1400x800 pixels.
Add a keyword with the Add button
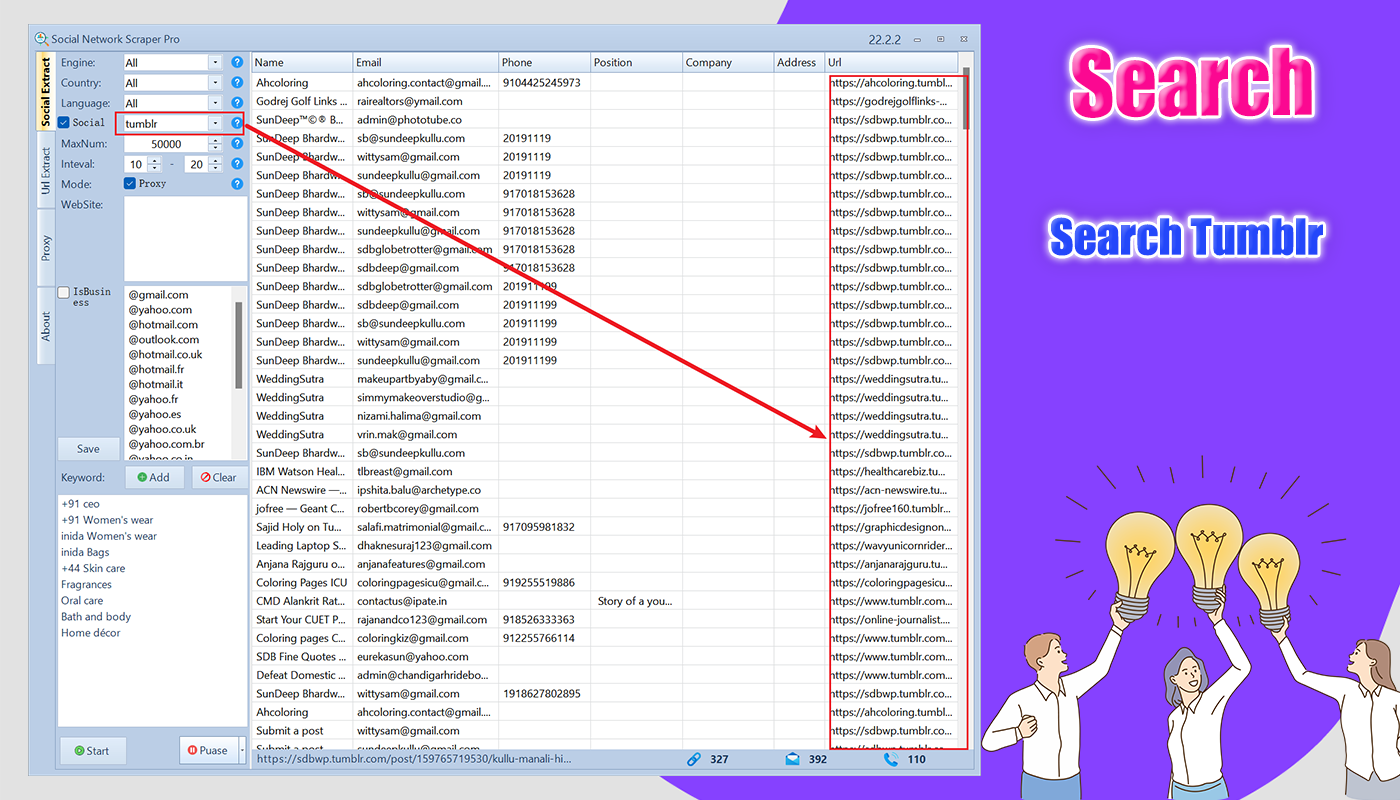[x=154, y=477]
